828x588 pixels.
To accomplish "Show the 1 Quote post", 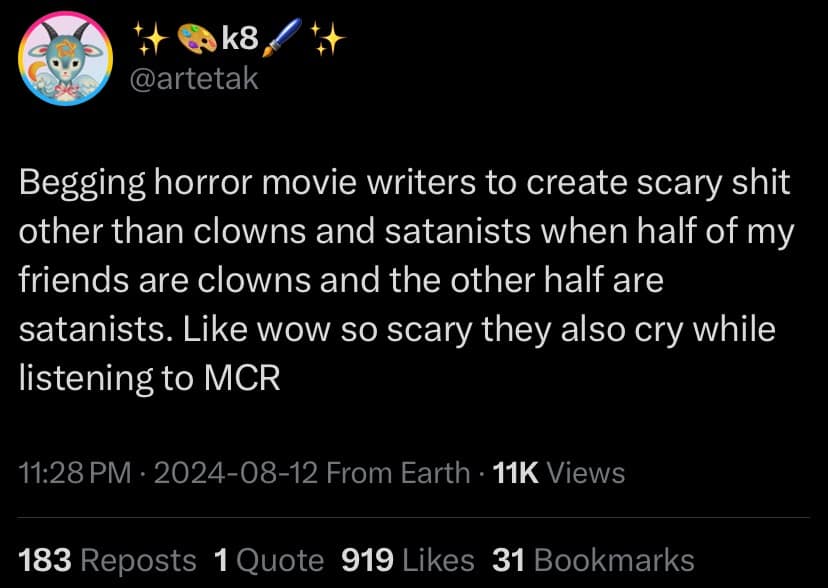I will [268, 560].
